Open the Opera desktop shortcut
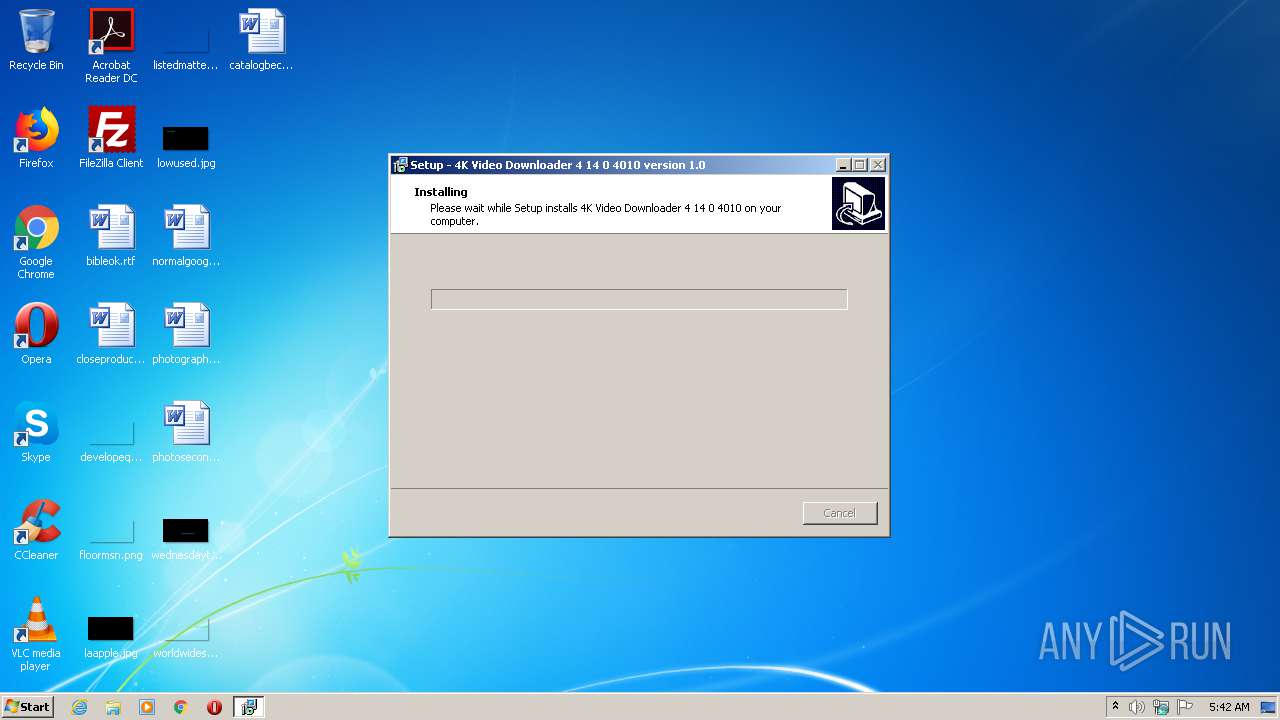The image size is (1280, 720). coord(36,334)
